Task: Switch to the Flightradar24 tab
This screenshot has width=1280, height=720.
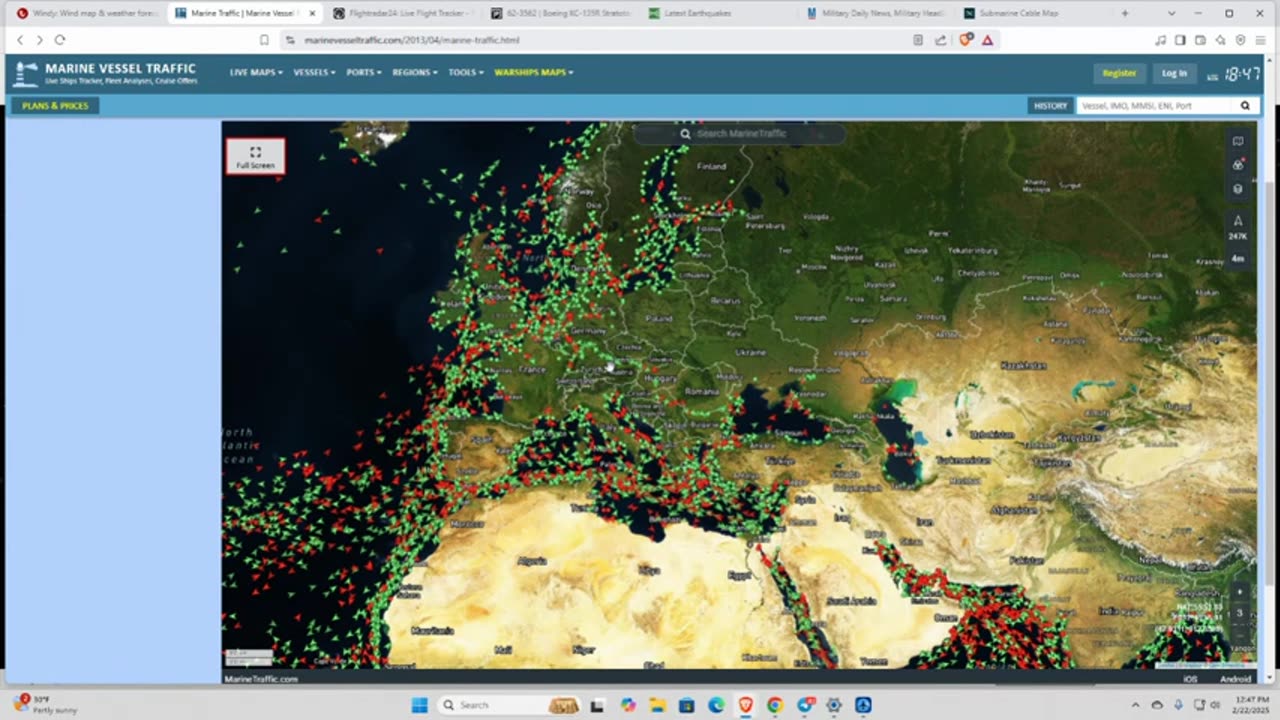Action: pyautogui.click(x=402, y=13)
